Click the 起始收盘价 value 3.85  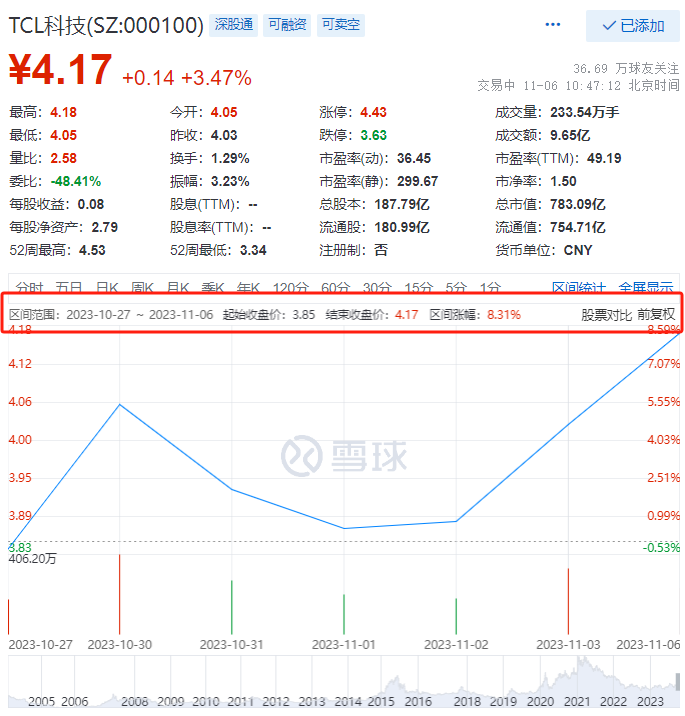(x=304, y=315)
